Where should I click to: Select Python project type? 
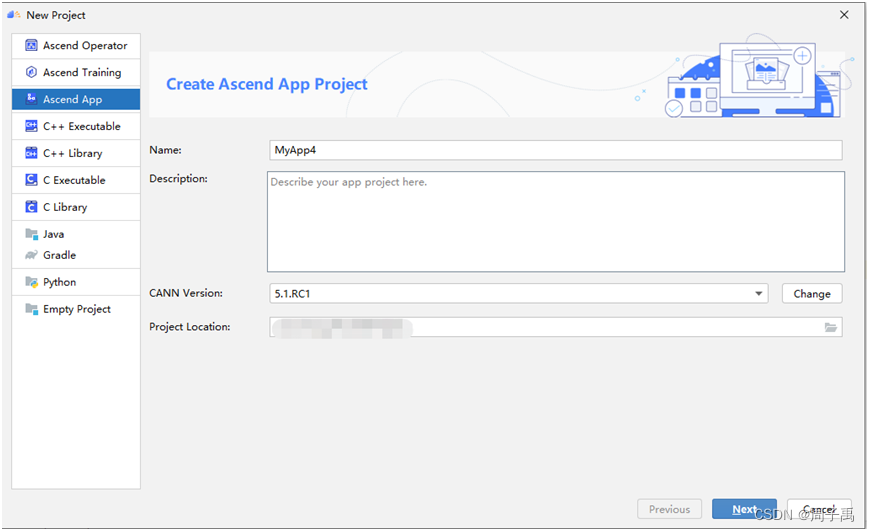pos(76,282)
